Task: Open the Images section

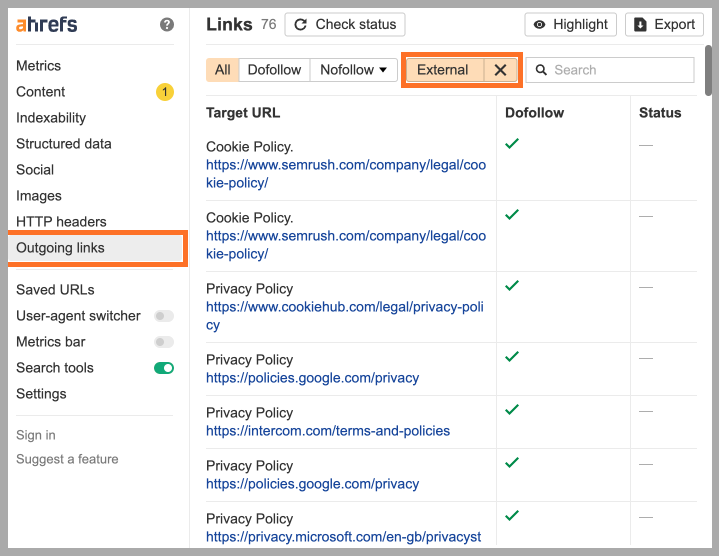Action: point(39,196)
